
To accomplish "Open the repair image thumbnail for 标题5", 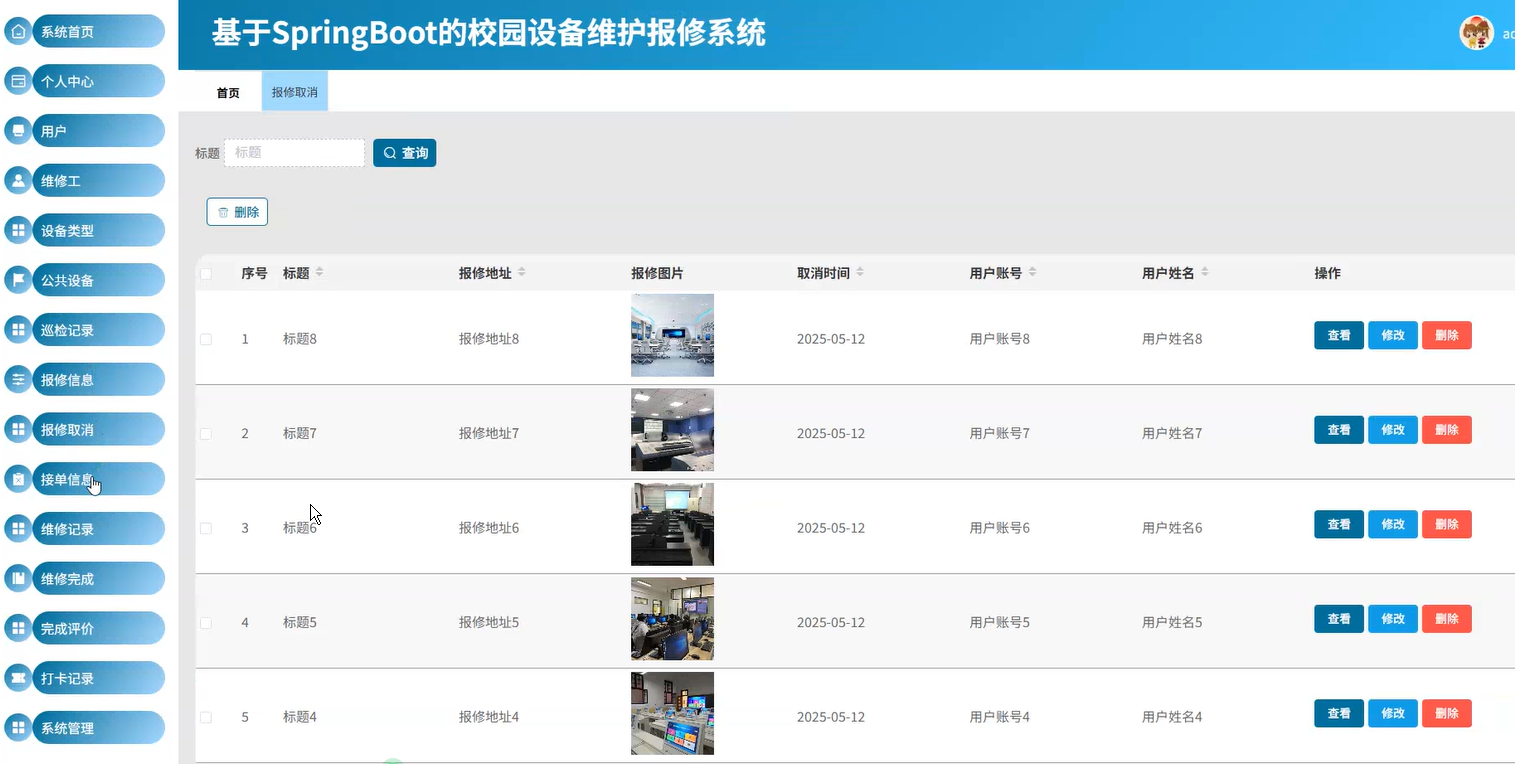I will click(x=672, y=619).
